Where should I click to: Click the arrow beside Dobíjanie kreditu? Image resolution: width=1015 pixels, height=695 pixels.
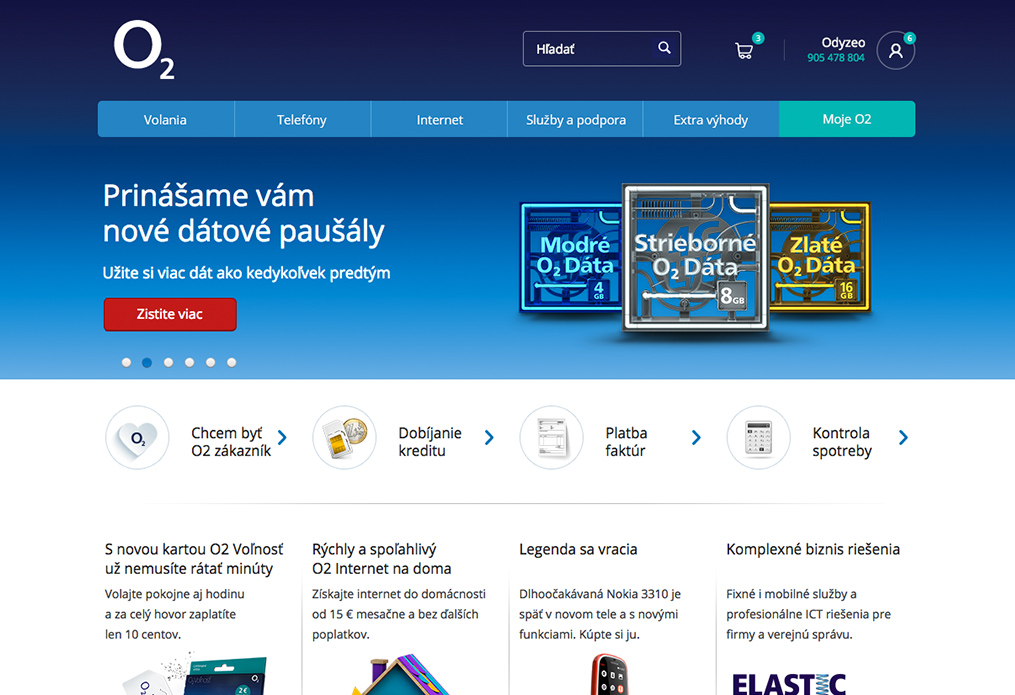click(489, 437)
